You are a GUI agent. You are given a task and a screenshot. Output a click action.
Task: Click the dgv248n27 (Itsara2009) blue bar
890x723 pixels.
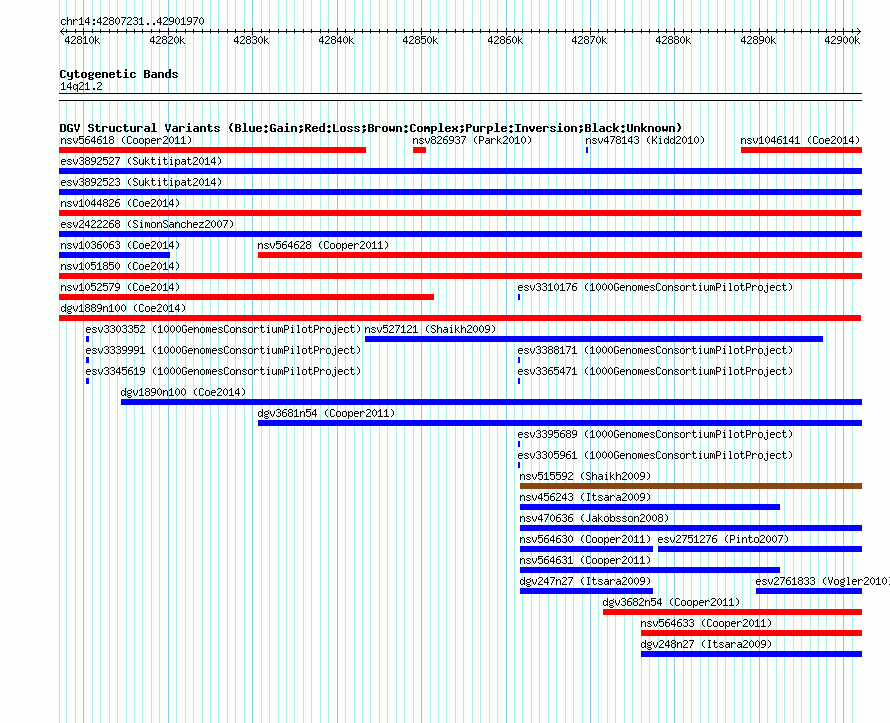tap(751, 654)
